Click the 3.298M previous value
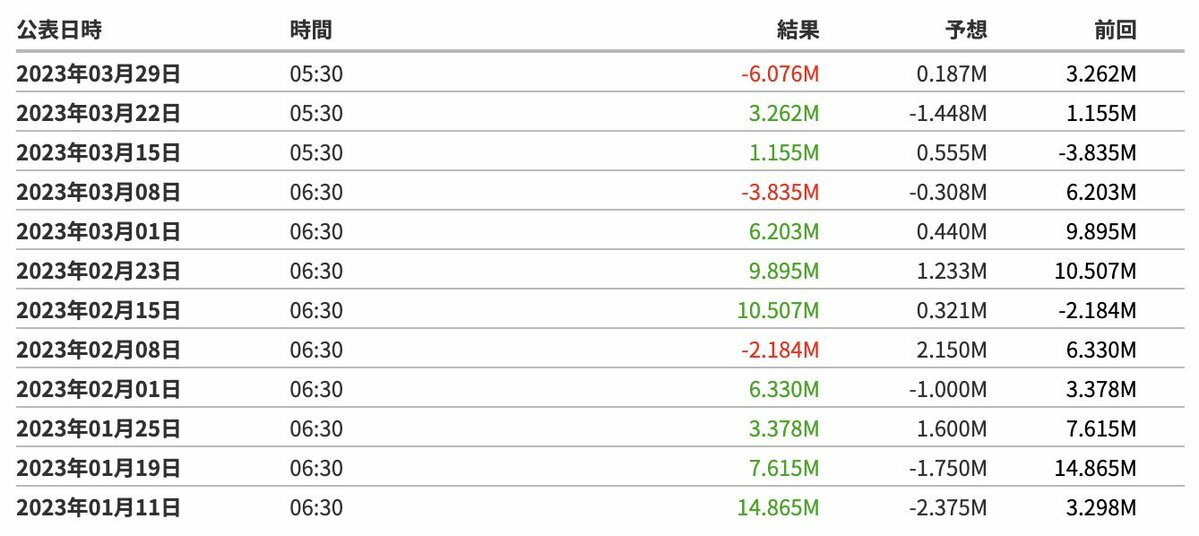The image size is (1199, 536). 1101,508
